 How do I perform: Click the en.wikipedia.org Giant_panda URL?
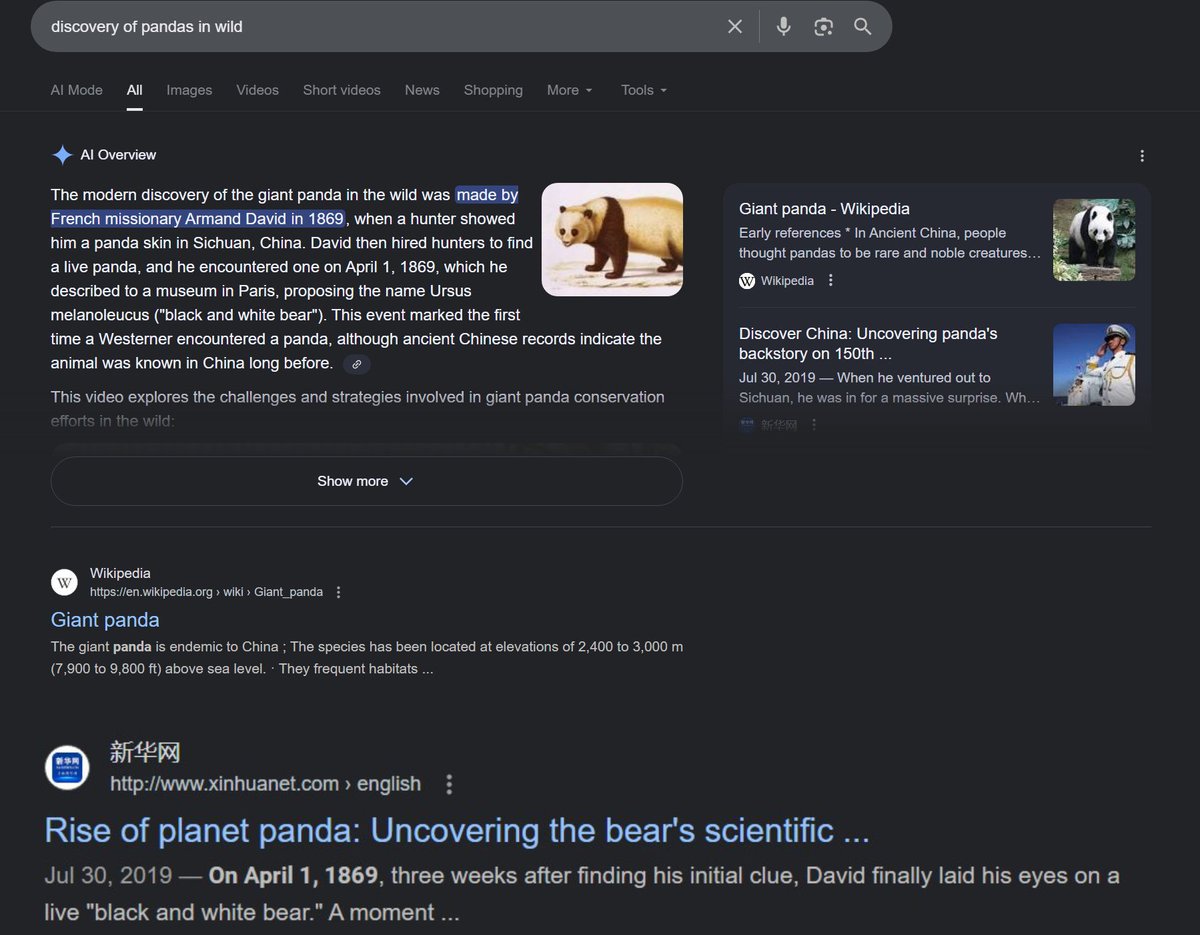pos(206,592)
